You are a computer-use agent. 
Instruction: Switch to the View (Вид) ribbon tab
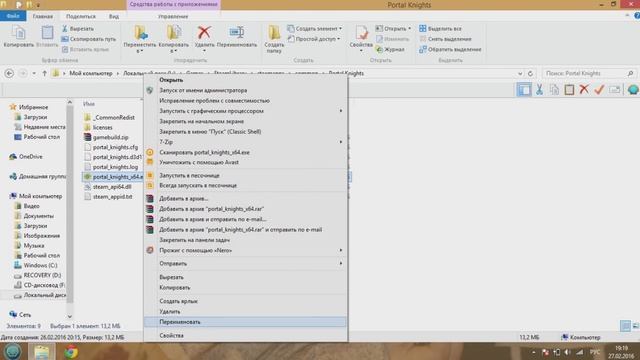coord(114,16)
